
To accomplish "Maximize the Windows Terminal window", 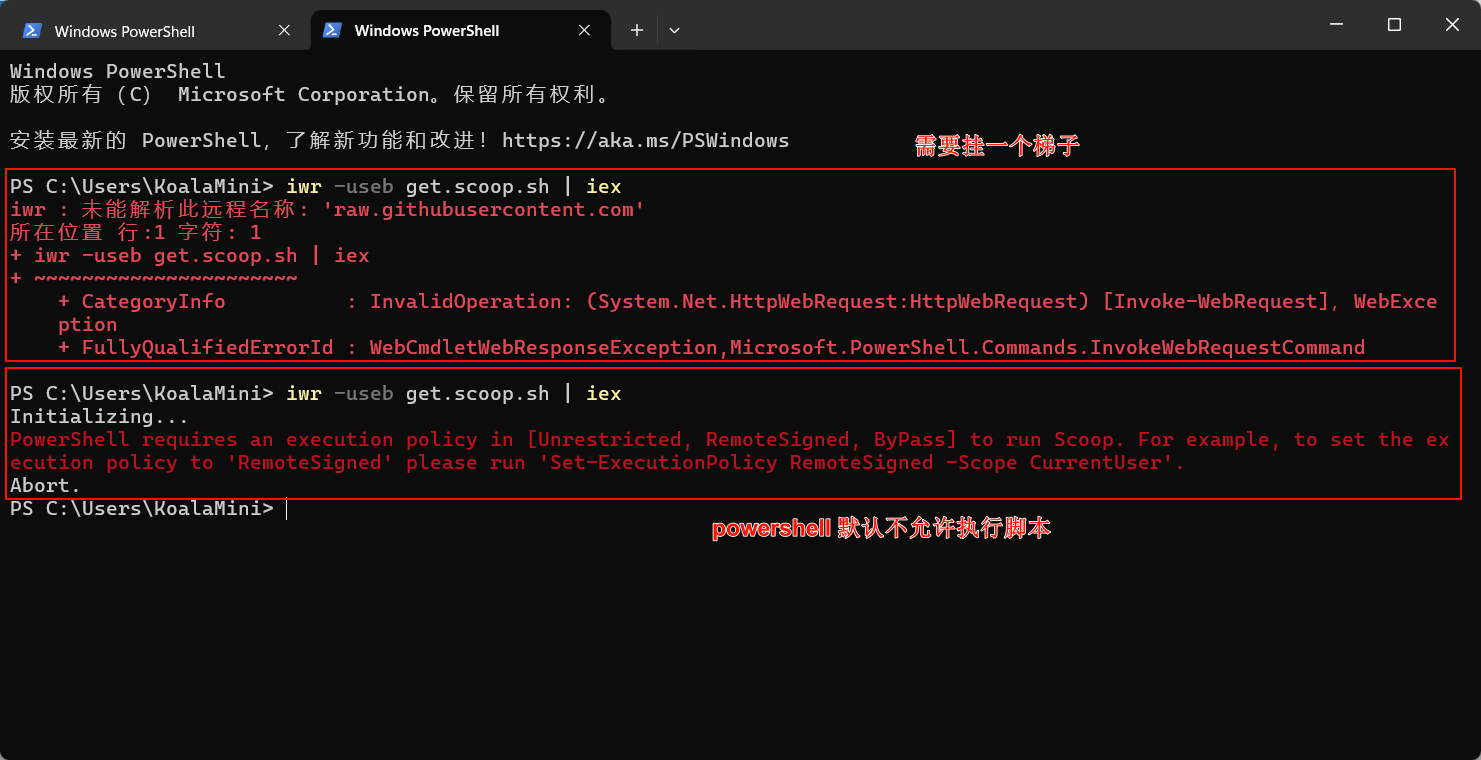I will 1394,25.
